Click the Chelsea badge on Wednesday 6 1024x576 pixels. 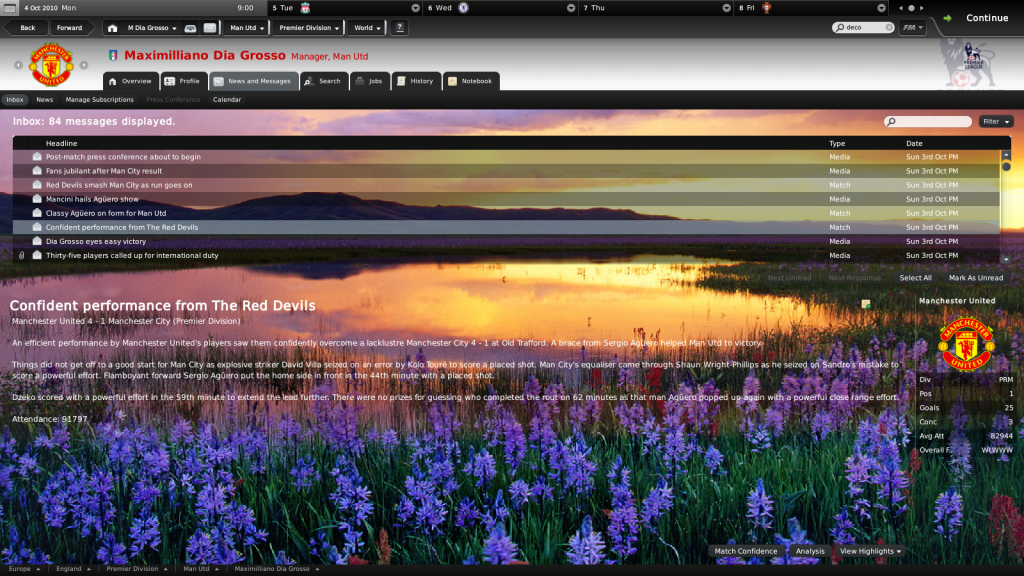click(463, 8)
